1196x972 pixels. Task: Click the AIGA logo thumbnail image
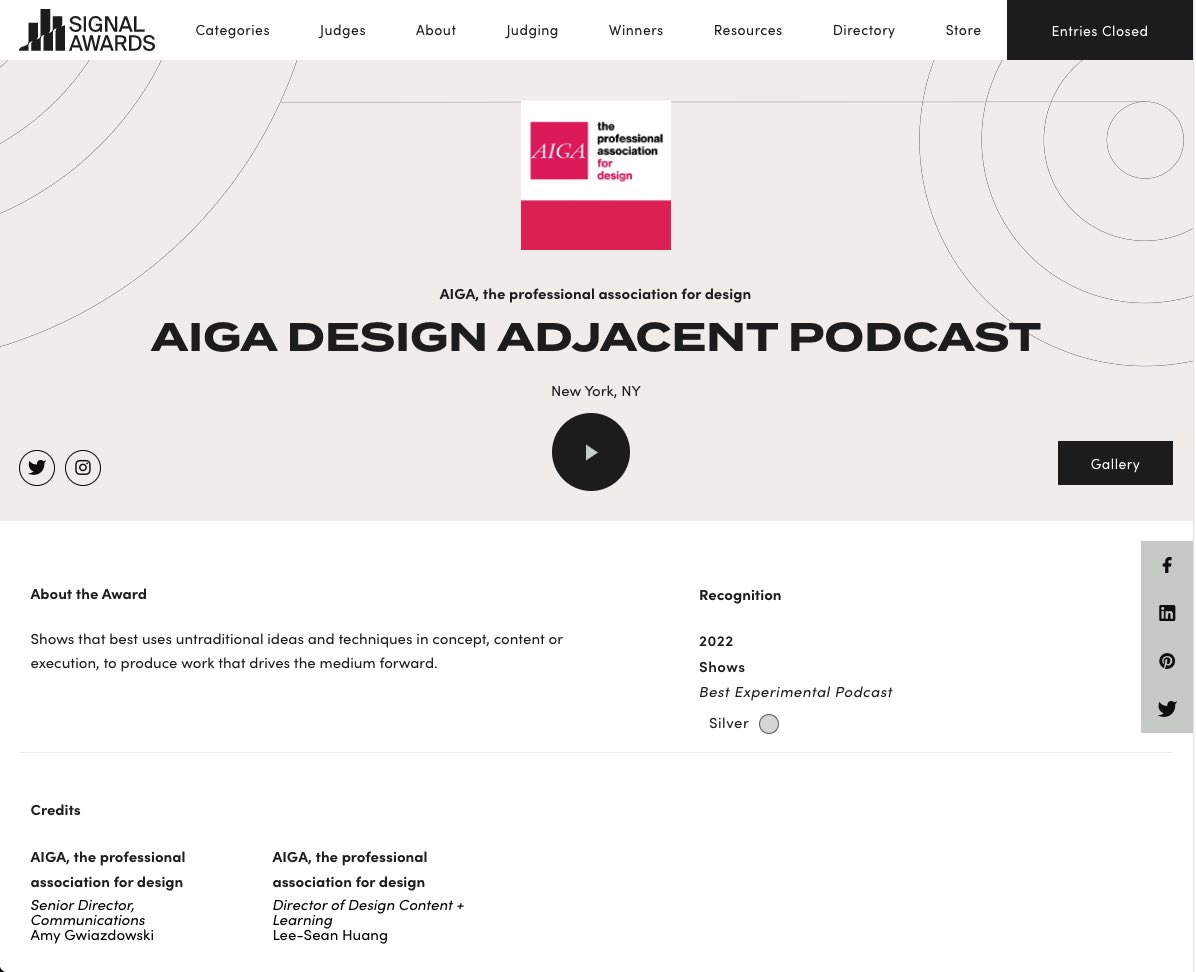coord(596,175)
